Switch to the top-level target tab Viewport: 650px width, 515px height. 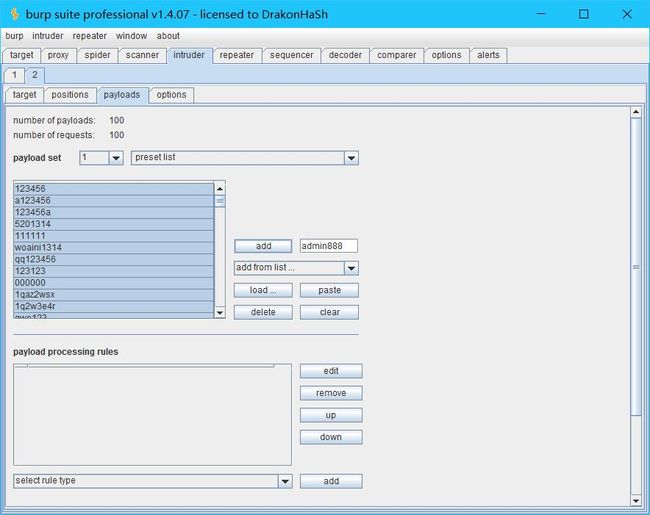click(22, 55)
